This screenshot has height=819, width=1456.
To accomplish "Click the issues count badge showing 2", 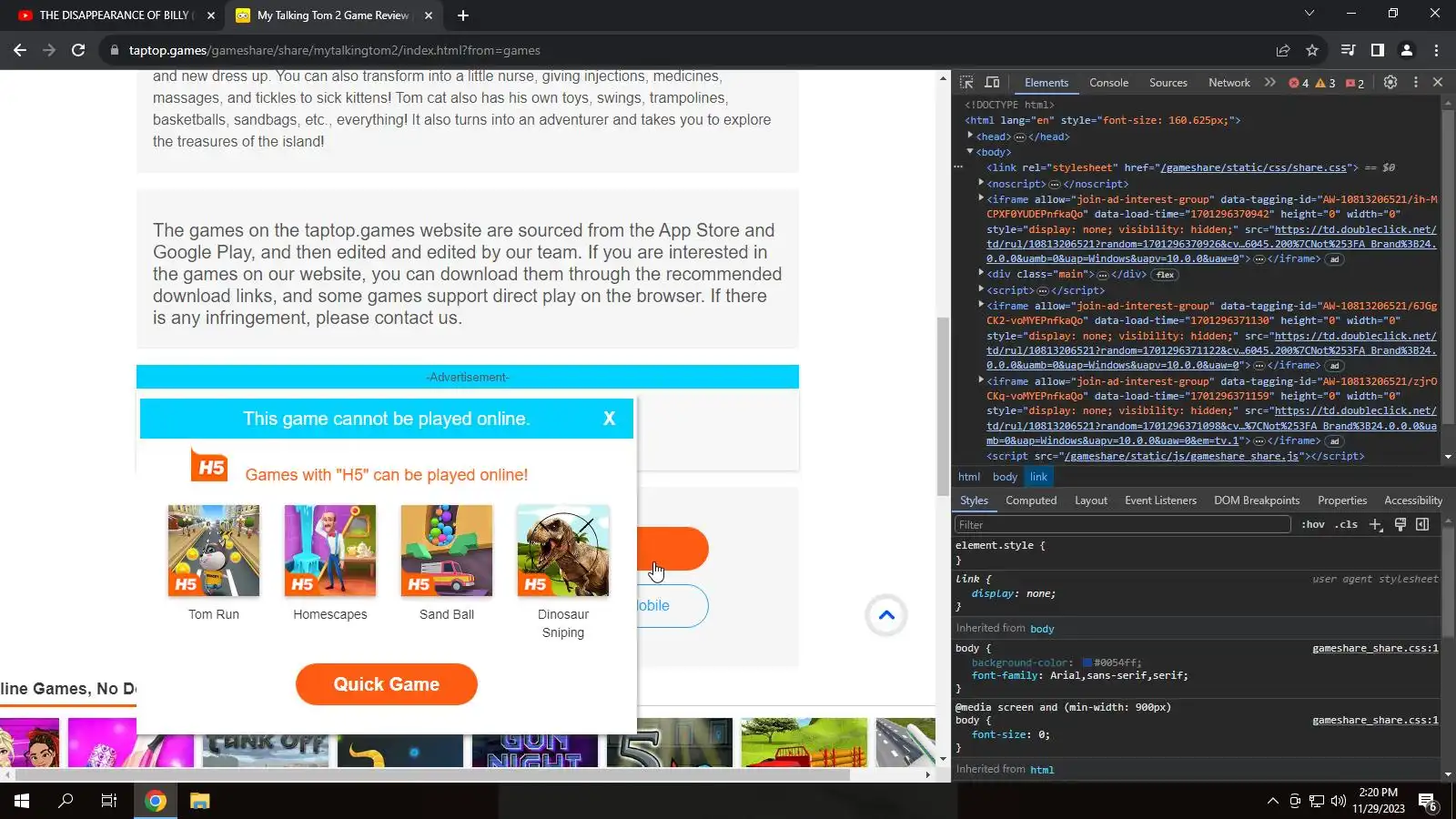I will click(1355, 83).
